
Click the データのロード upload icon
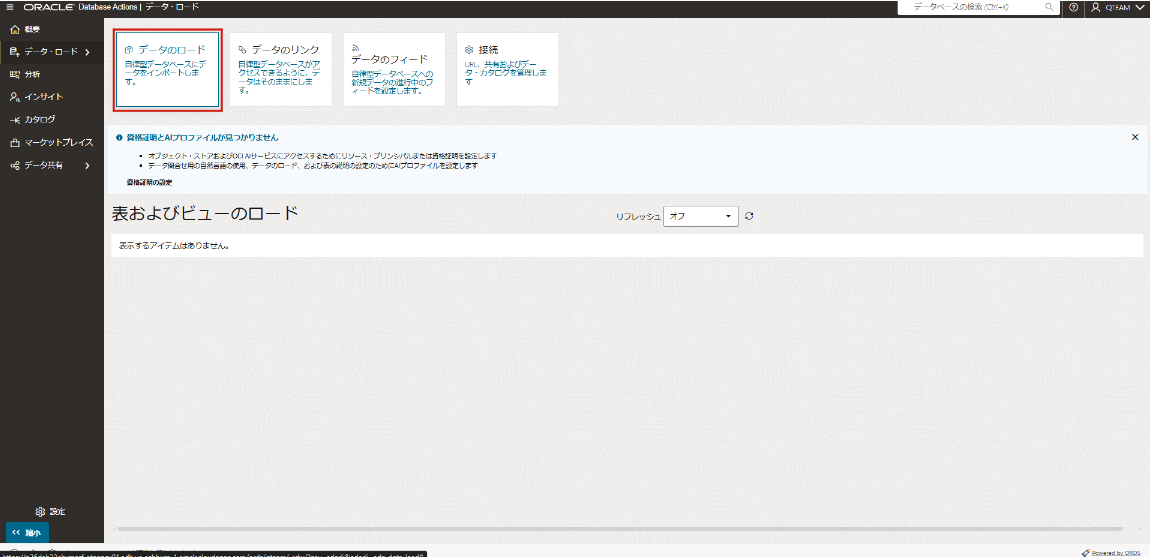[129, 49]
